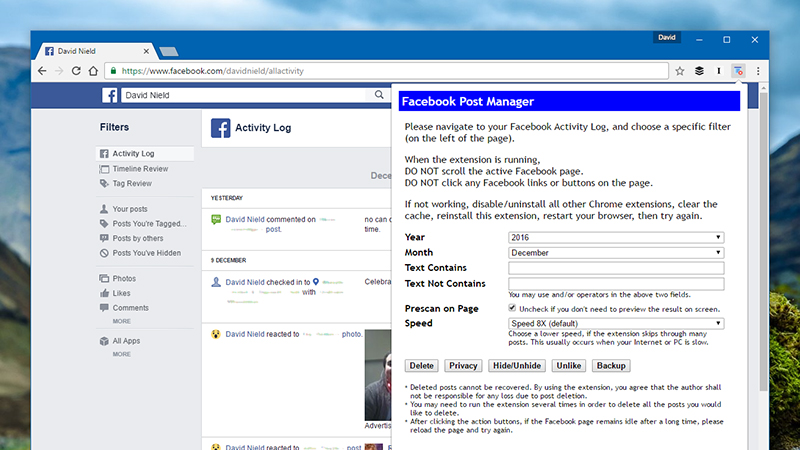This screenshot has width=800, height=450.
Task: Open the browser home page
Action: coord(93,71)
